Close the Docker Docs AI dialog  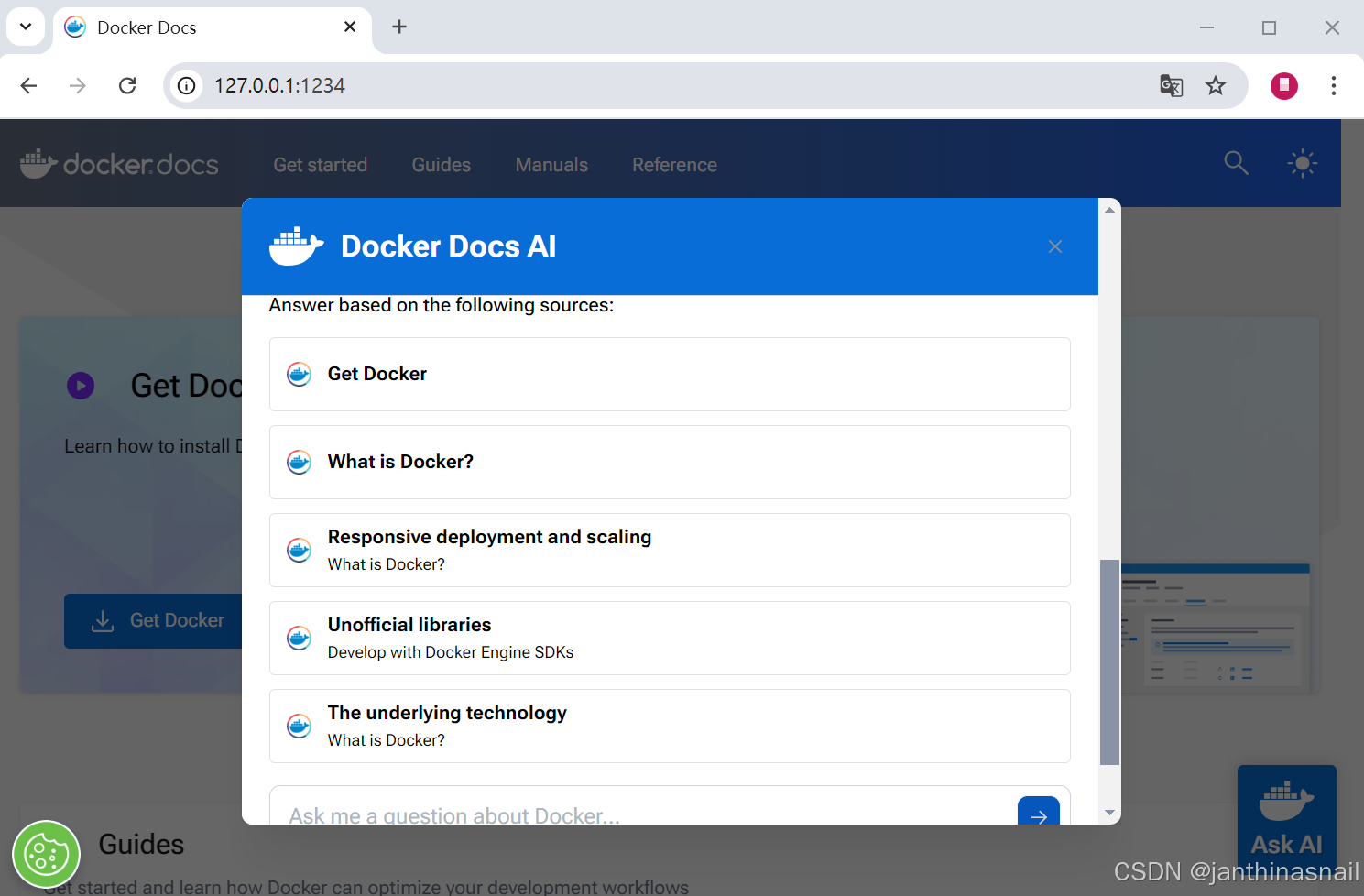1055,246
